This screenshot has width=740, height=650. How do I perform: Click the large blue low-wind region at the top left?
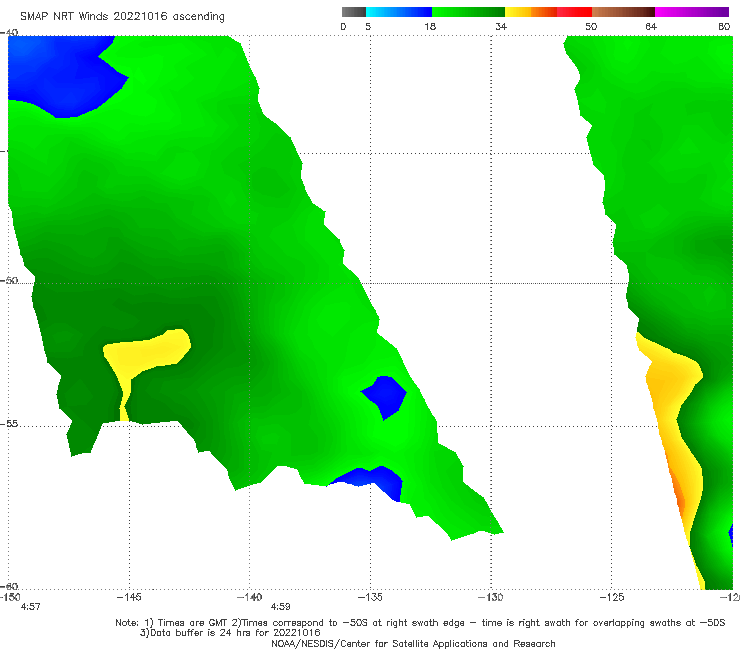pyautogui.click(x=61, y=76)
